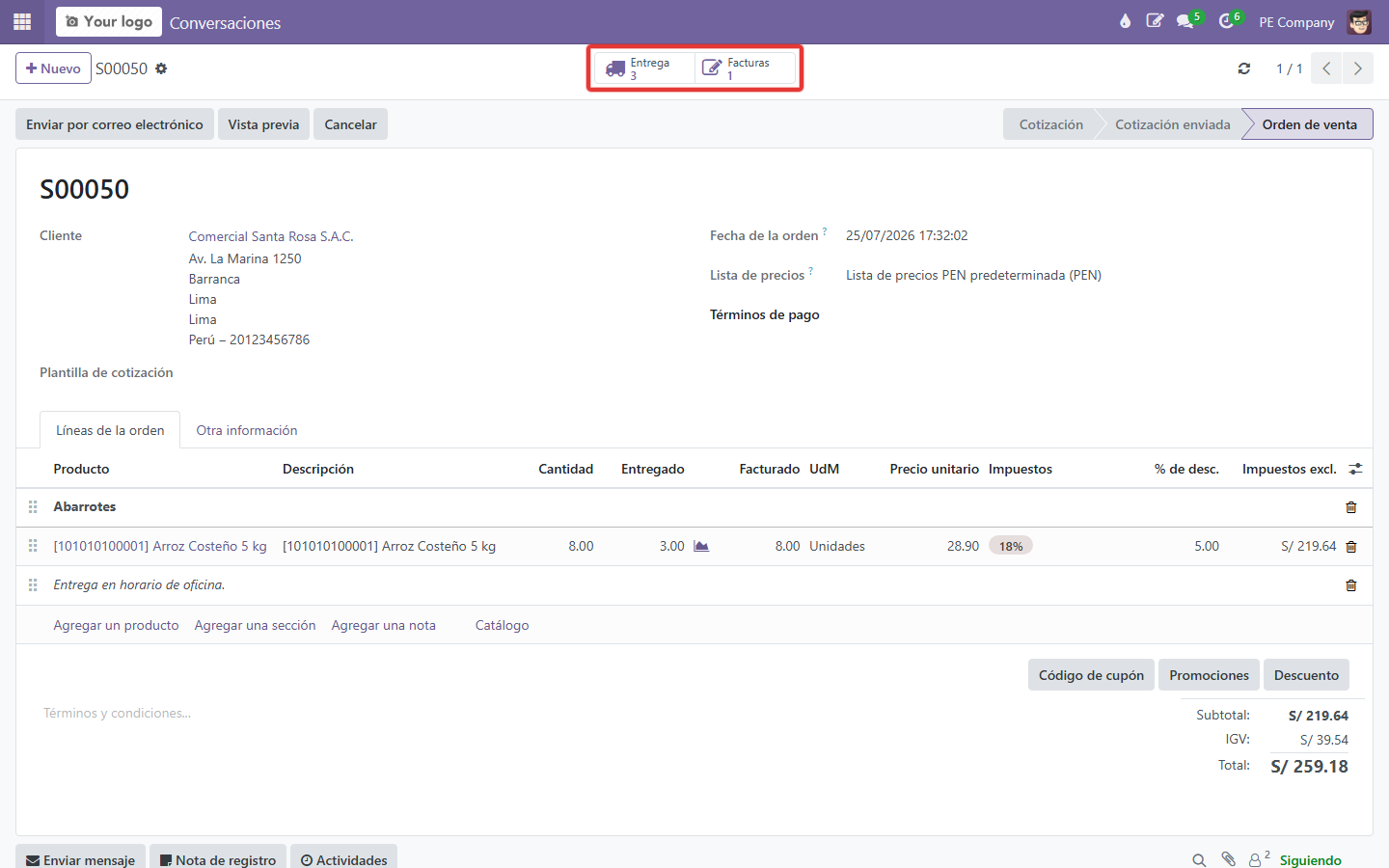Image resolution: width=1389 pixels, height=868 pixels.
Task: Click the Términos de pago field
Action: tap(1098, 314)
